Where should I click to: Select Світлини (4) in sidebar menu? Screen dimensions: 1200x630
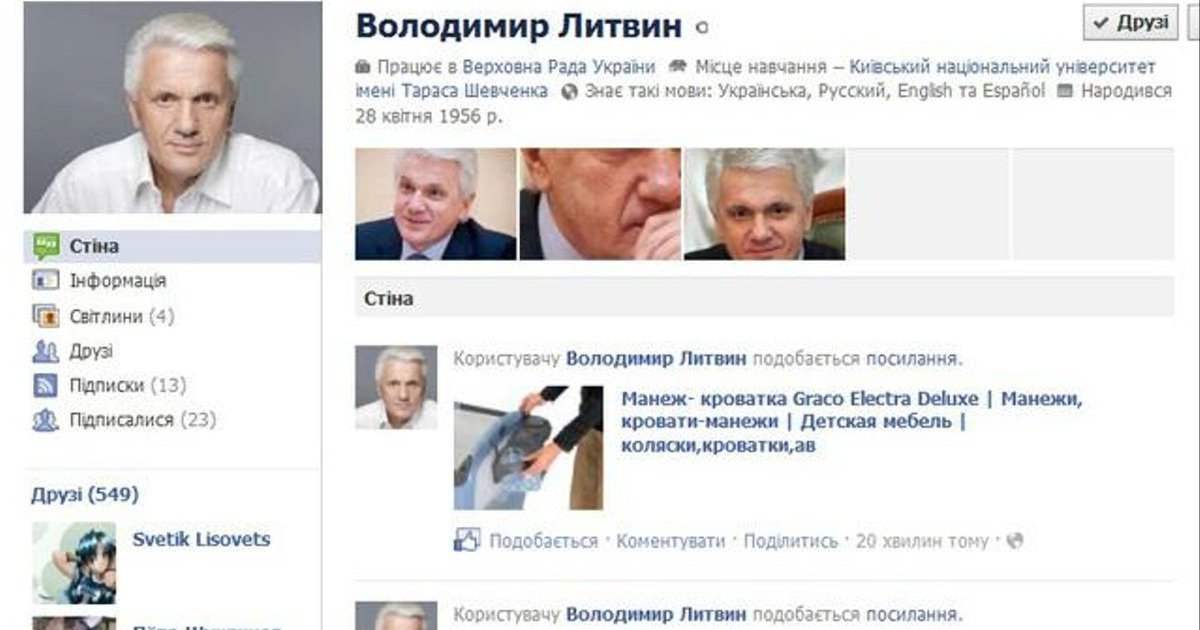coord(122,316)
